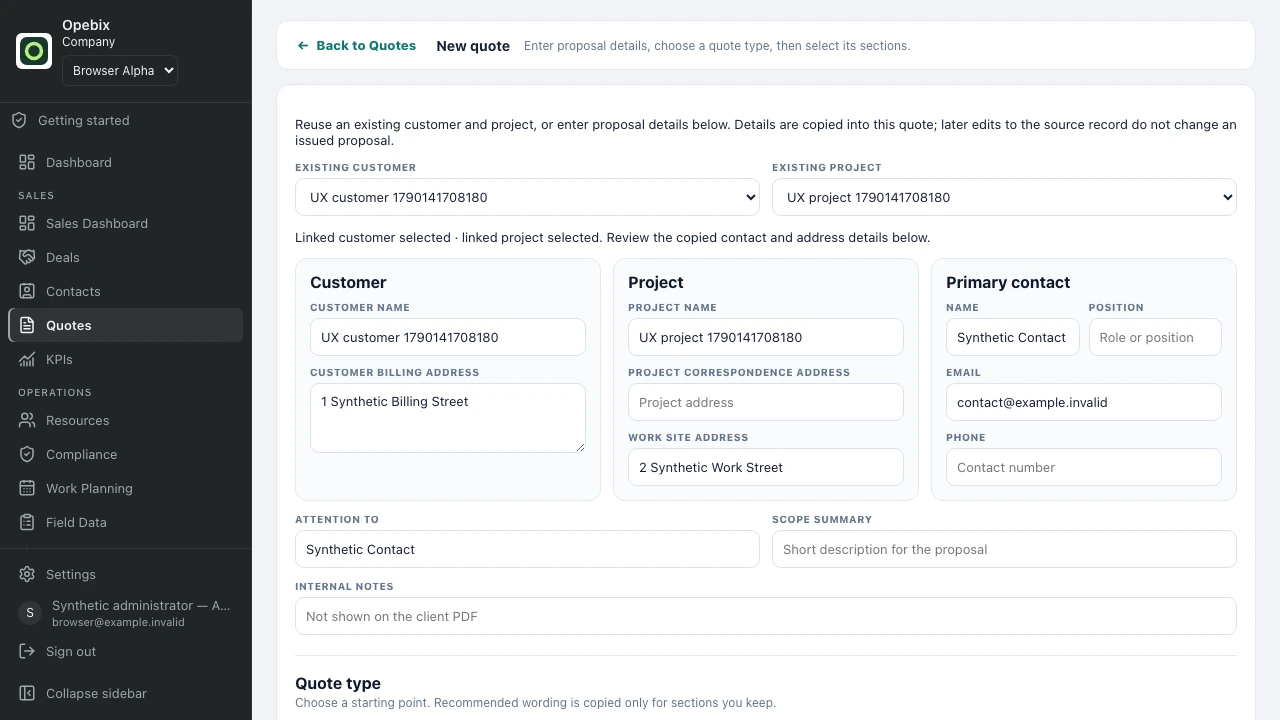
Task: Click the user avatar initial S
Action: [30, 613]
